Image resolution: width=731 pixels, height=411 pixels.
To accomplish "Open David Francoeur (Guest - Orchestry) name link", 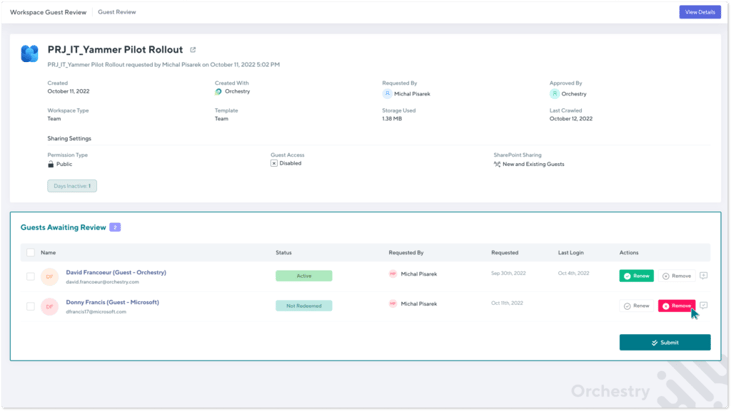I will [116, 273].
